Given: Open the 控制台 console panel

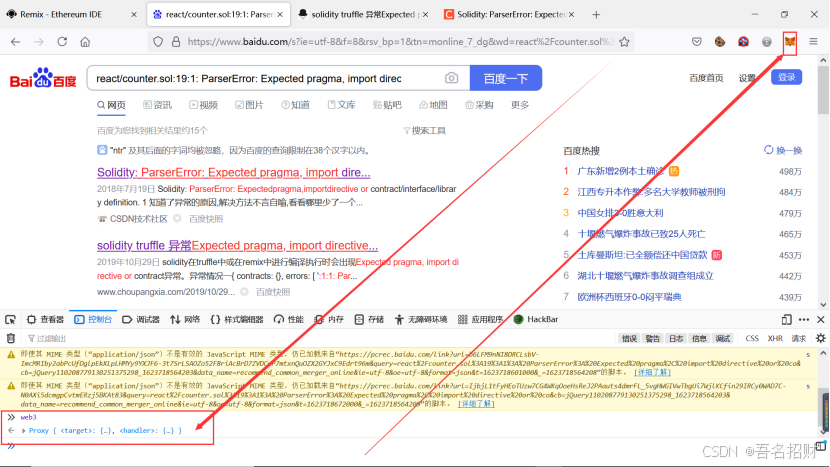Looking at the screenshot, I should (93, 319).
